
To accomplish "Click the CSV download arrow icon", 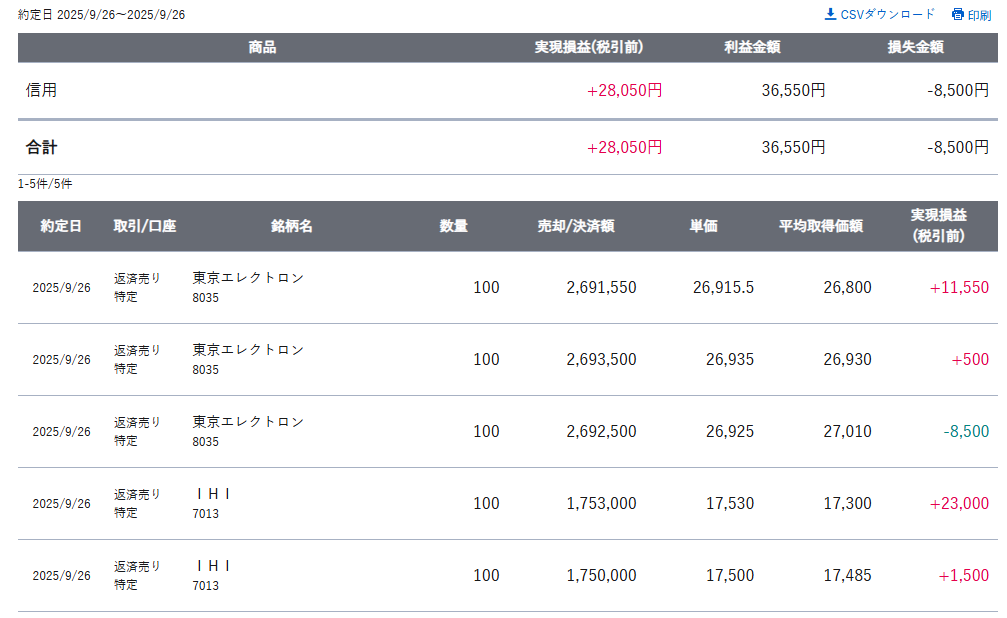I will 830,14.
